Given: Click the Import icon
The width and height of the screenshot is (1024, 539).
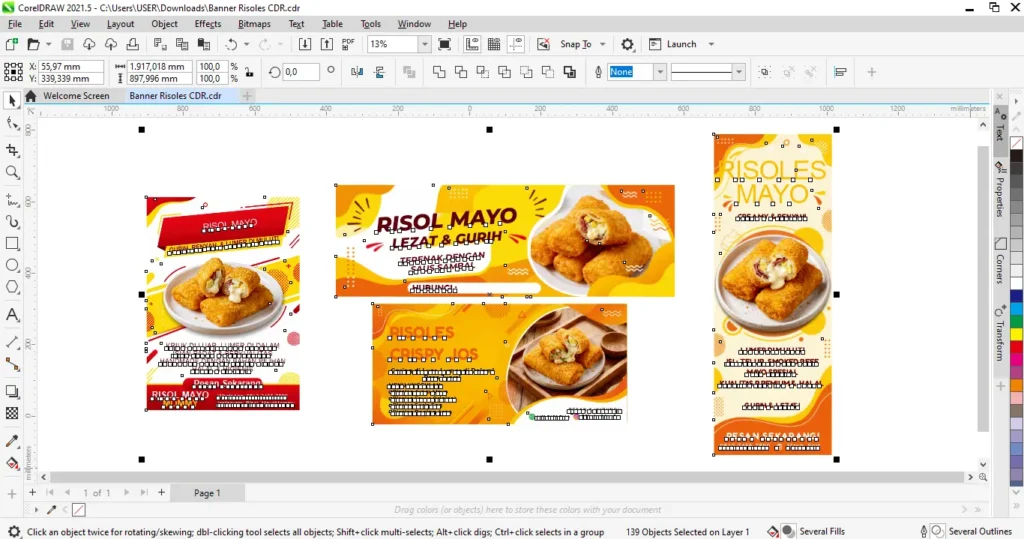Looking at the screenshot, I should coord(305,44).
